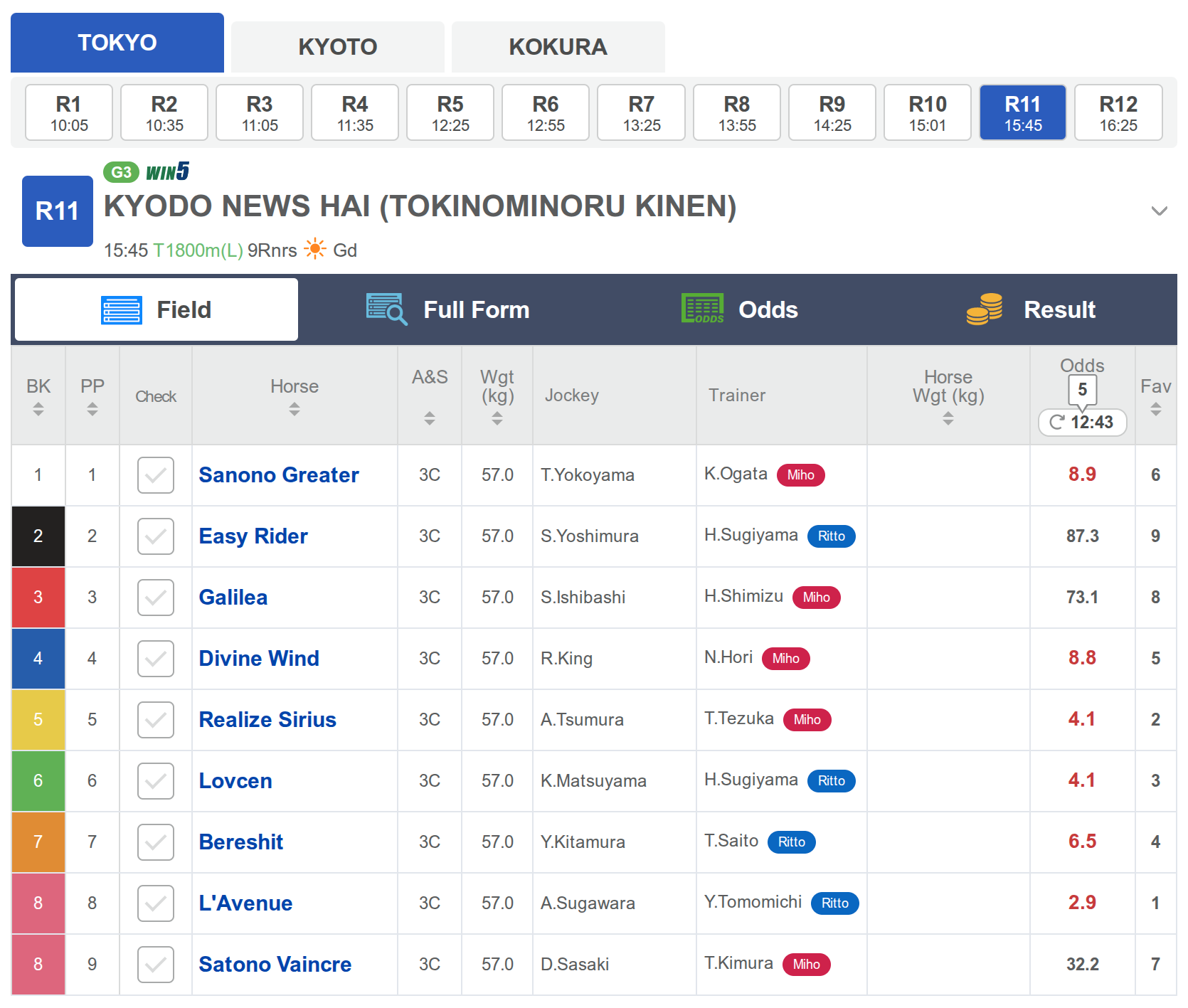Refresh odds with the 12:43 button

tap(1083, 423)
